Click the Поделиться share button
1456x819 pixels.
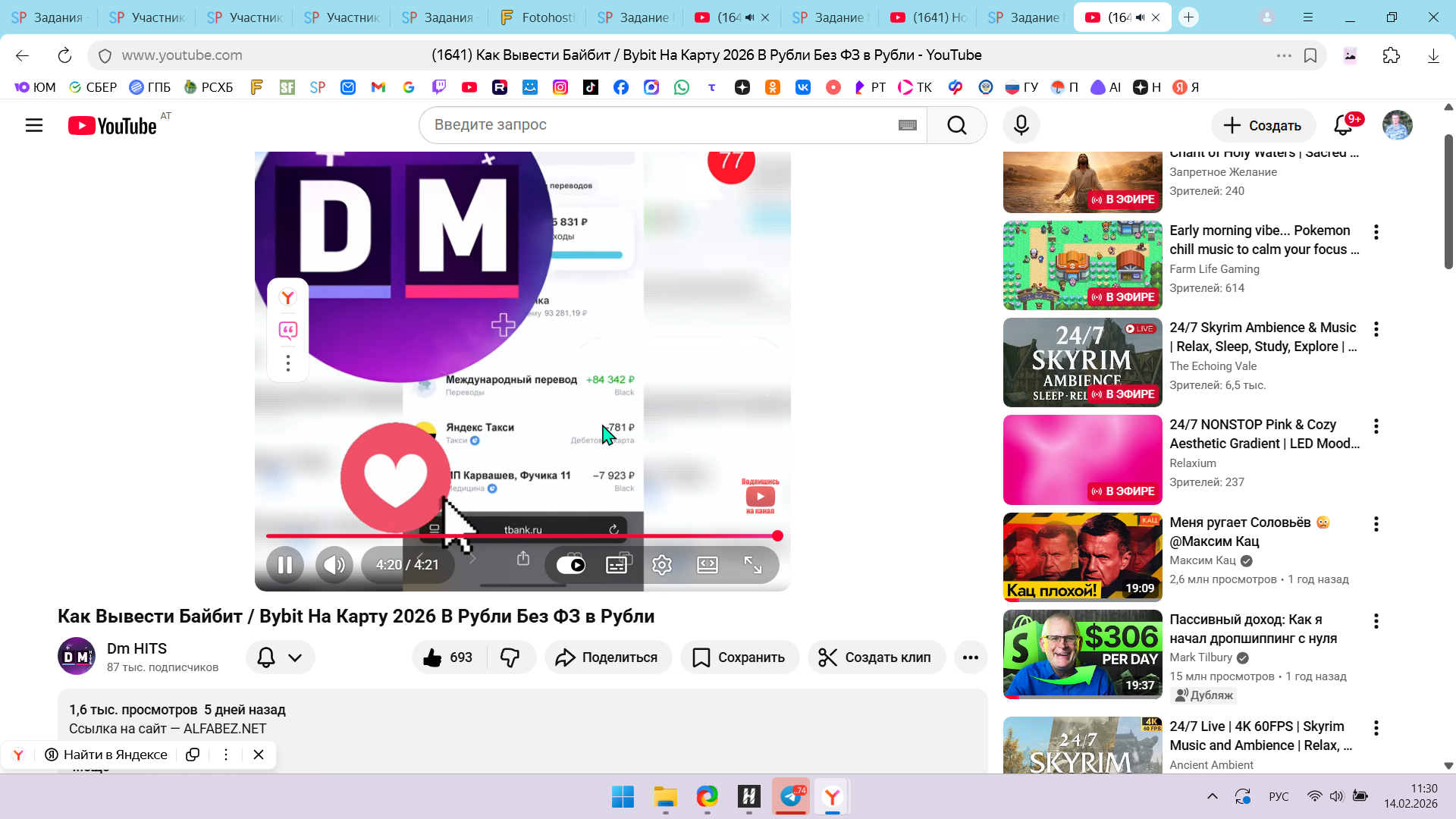[x=607, y=657]
